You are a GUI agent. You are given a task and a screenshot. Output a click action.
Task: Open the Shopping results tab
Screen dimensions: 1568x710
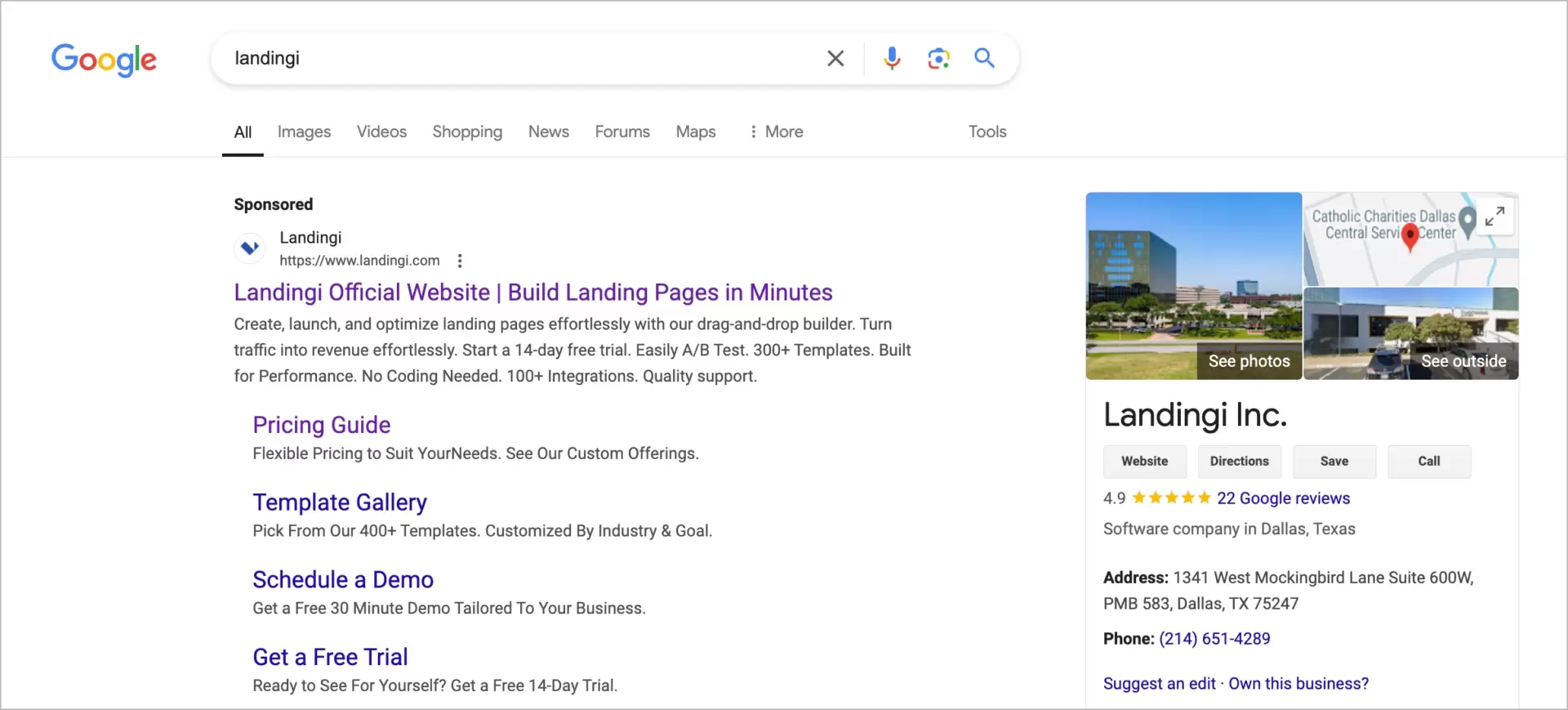click(467, 132)
